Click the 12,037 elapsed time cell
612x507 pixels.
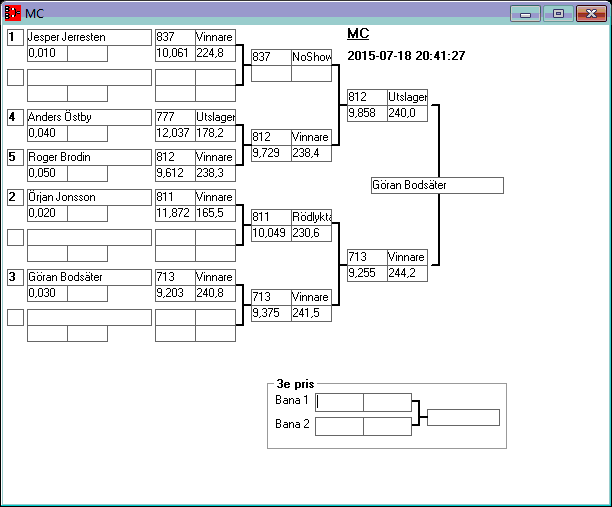[175, 132]
